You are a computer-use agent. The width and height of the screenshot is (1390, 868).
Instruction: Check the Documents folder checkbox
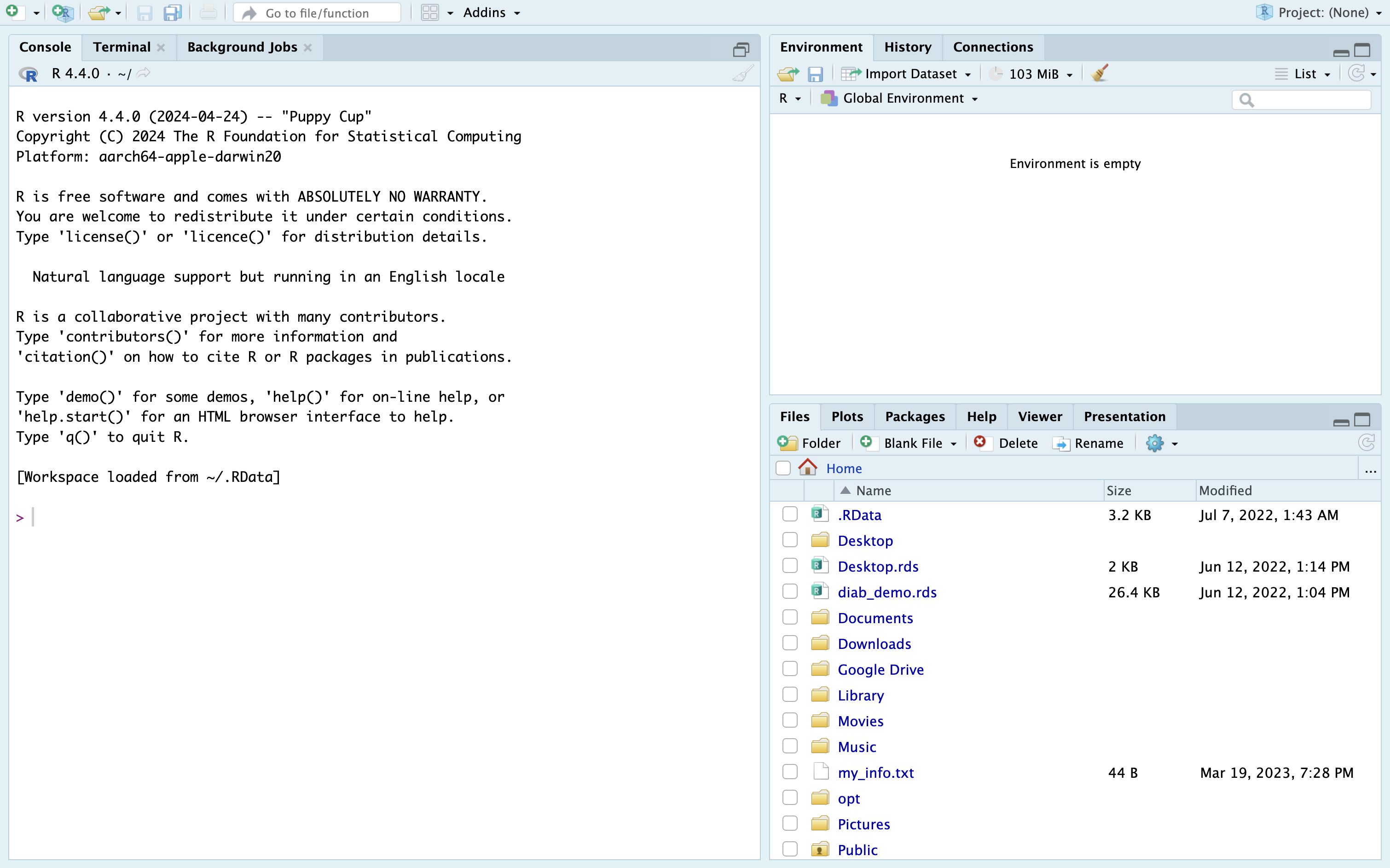point(790,617)
